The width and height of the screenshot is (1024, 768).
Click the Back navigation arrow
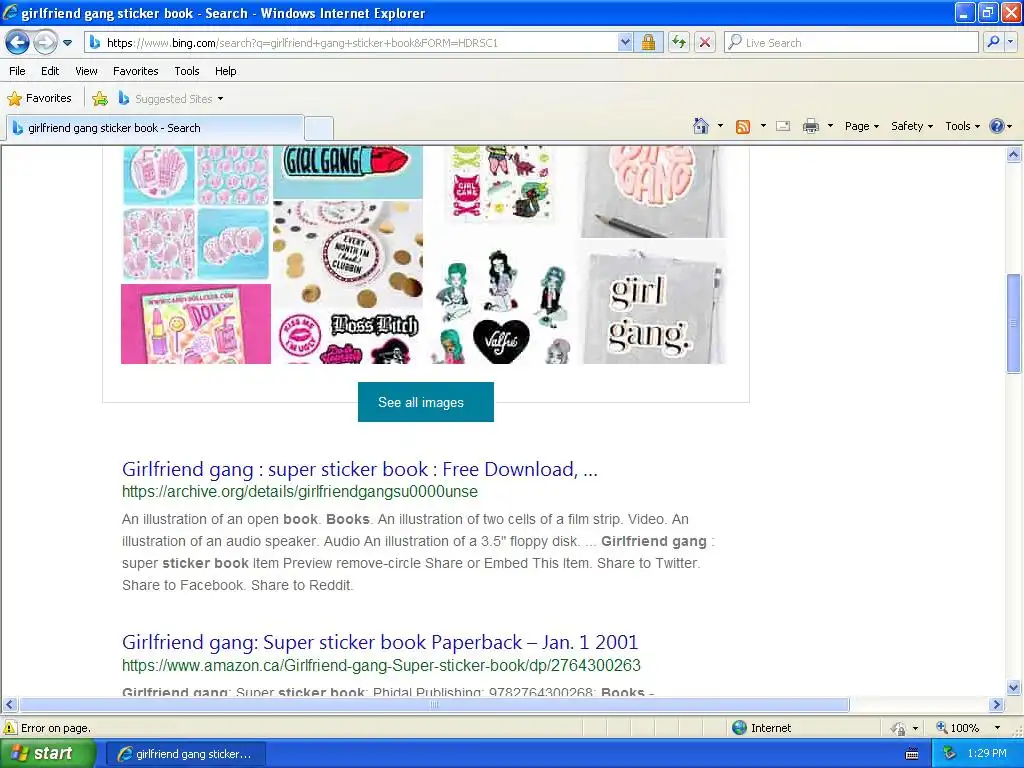pyautogui.click(x=18, y=43)
